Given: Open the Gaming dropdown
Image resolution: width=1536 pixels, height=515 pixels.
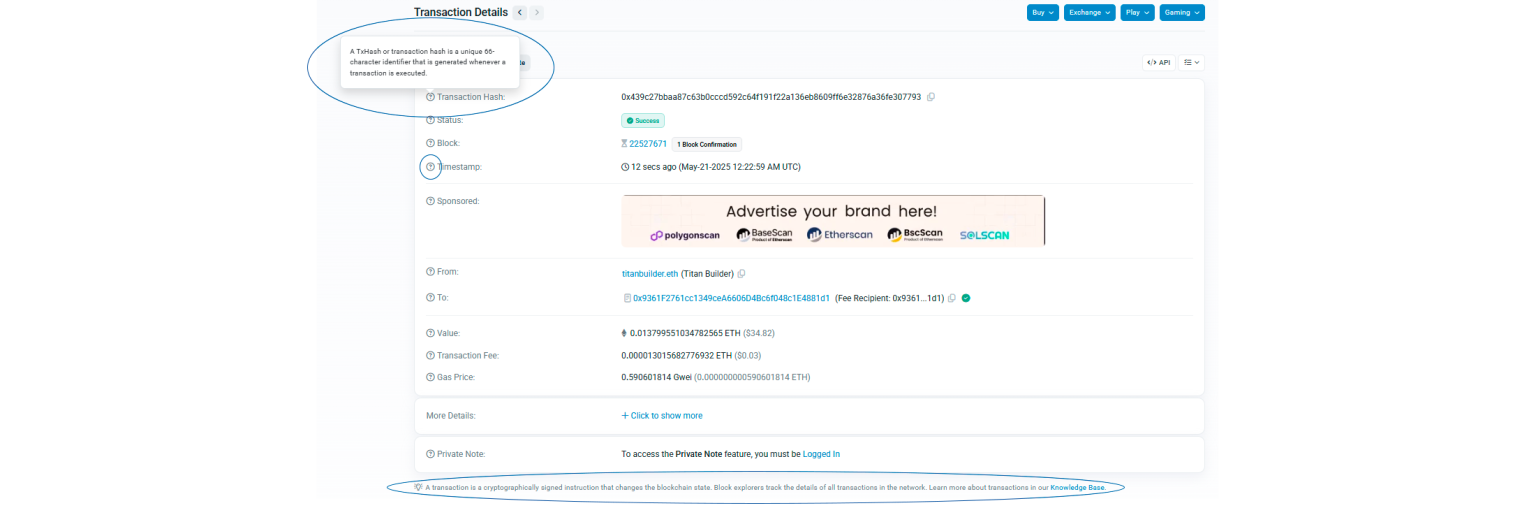Looking at the screenshot, I should coord(1182,12).
